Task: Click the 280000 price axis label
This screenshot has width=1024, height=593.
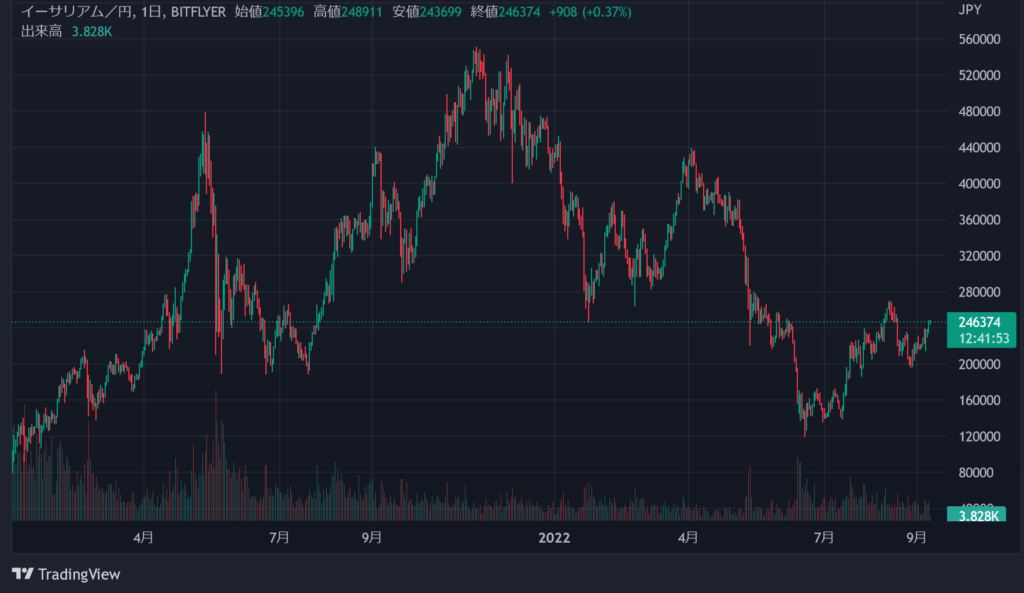Action: click(x=979, y=292)
